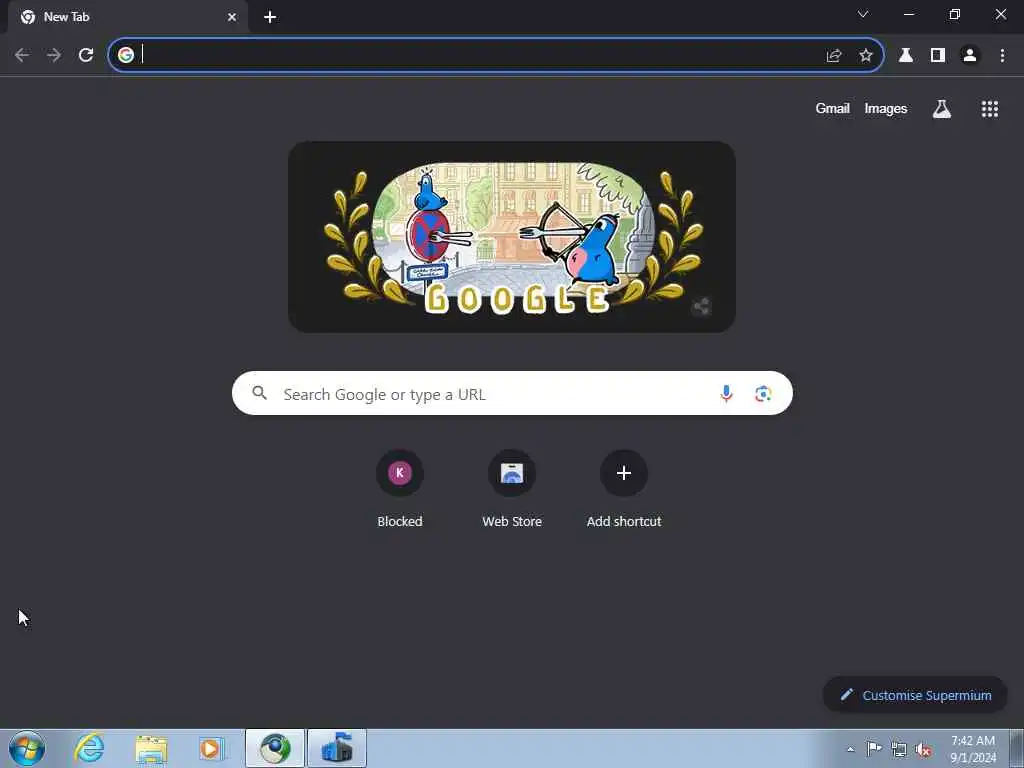Click the Google icon in address bar

tap(126, 55)
